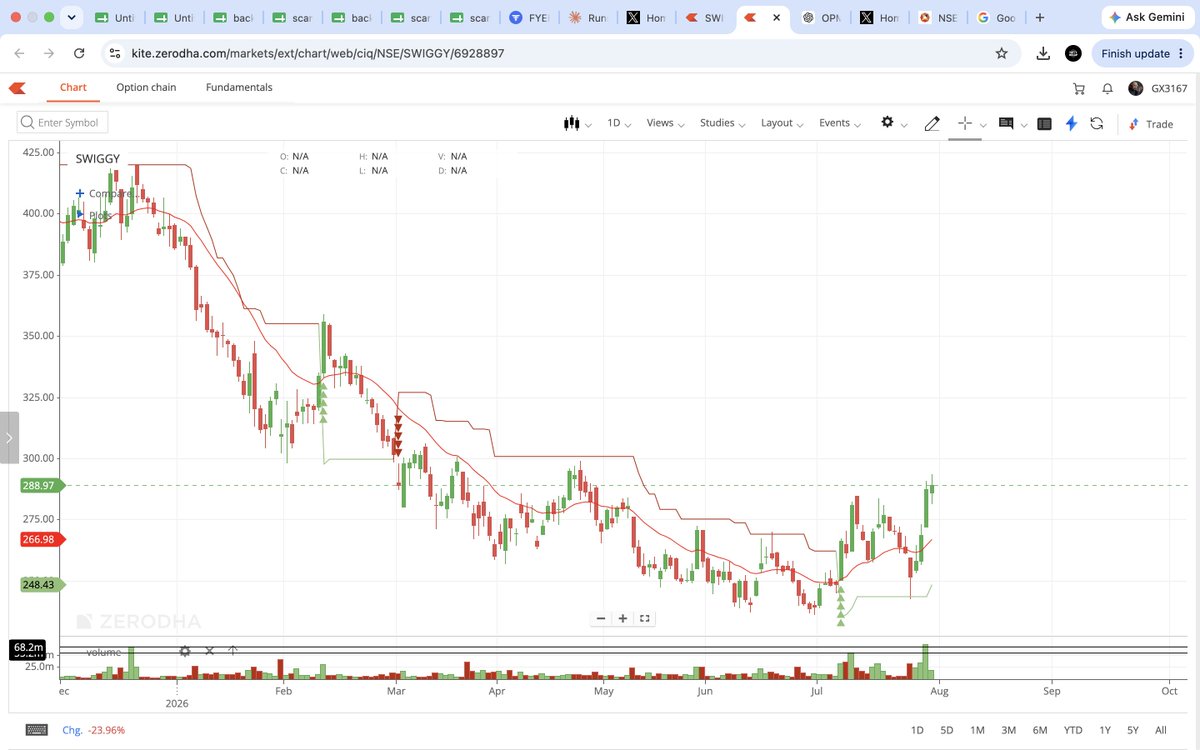Click the Compare plus button
The height and width of the screenshot is (750, 1200).
tap(80, 193)
